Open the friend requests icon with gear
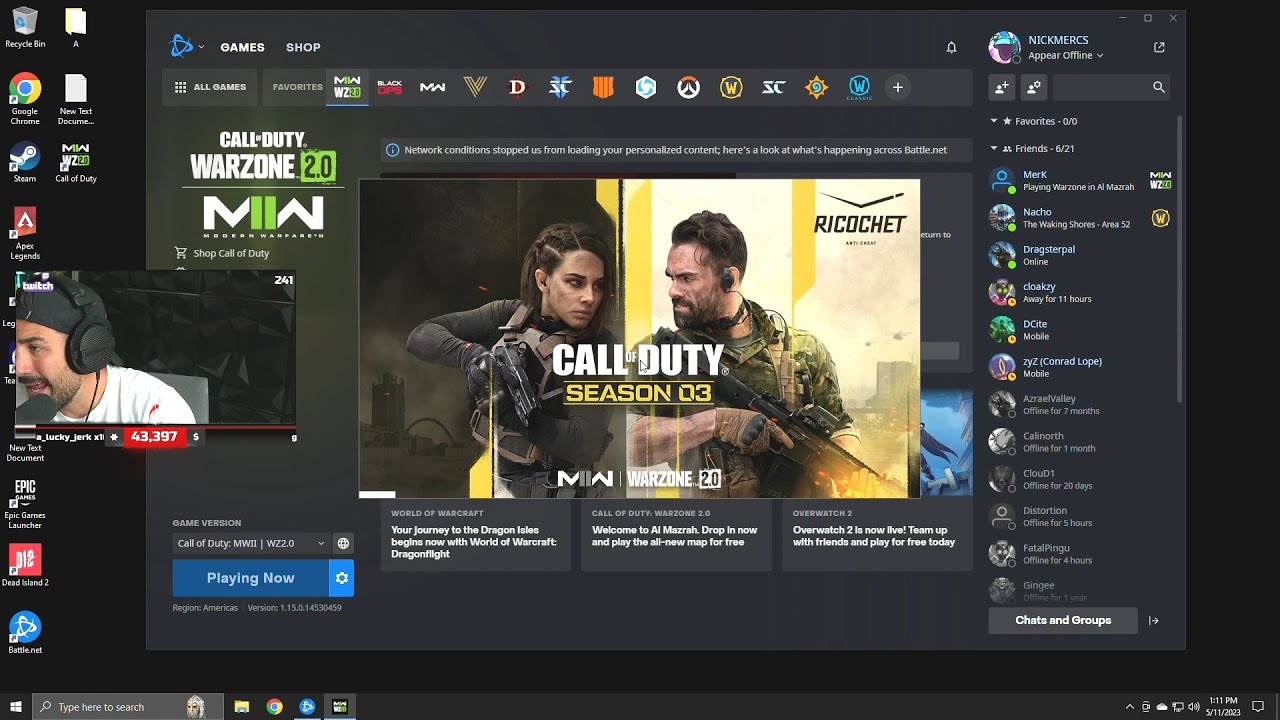The width and height of the screenshot is (1280, 720). click(1034, 87)
